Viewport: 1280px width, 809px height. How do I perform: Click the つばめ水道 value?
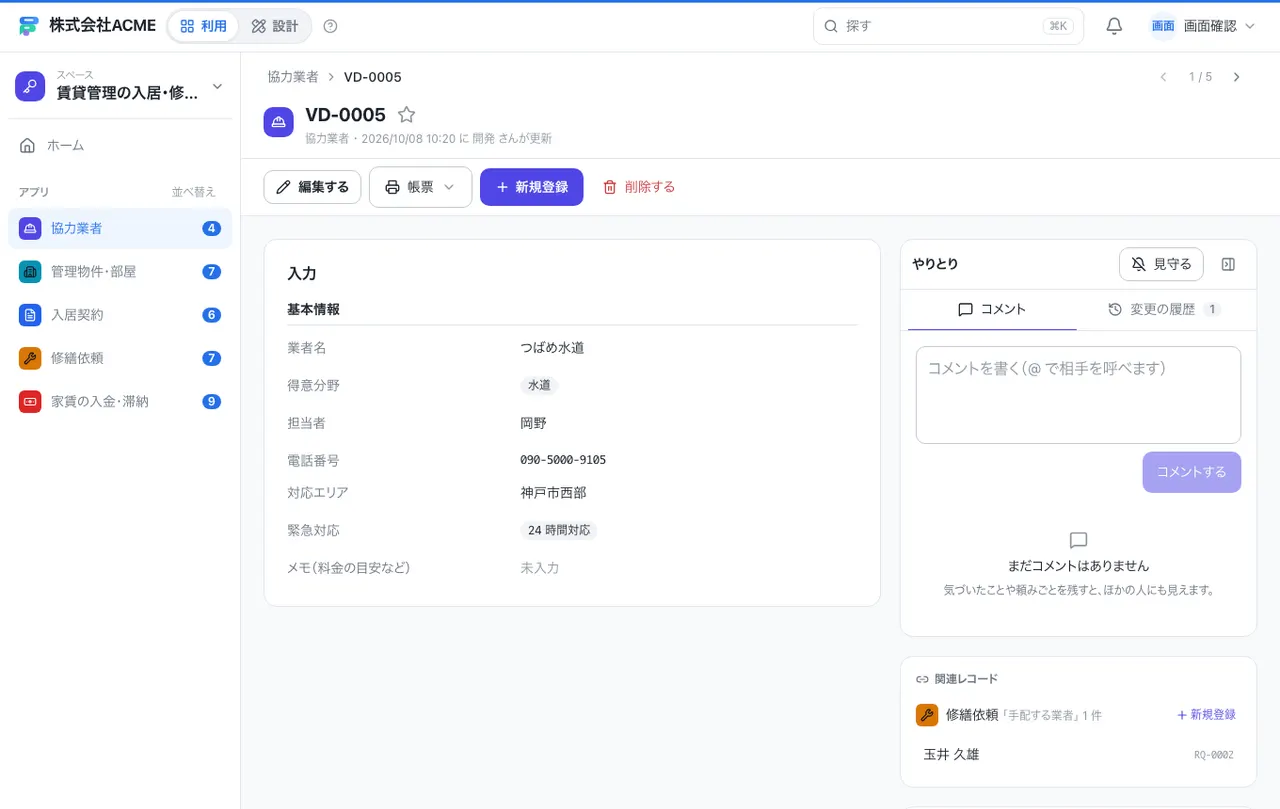click(x=552, y=348)
